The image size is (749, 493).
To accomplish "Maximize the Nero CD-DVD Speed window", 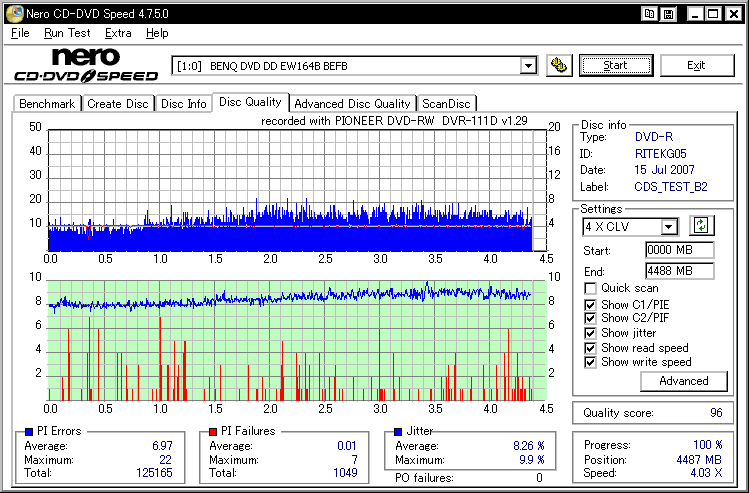I will (x=713, y=14).
